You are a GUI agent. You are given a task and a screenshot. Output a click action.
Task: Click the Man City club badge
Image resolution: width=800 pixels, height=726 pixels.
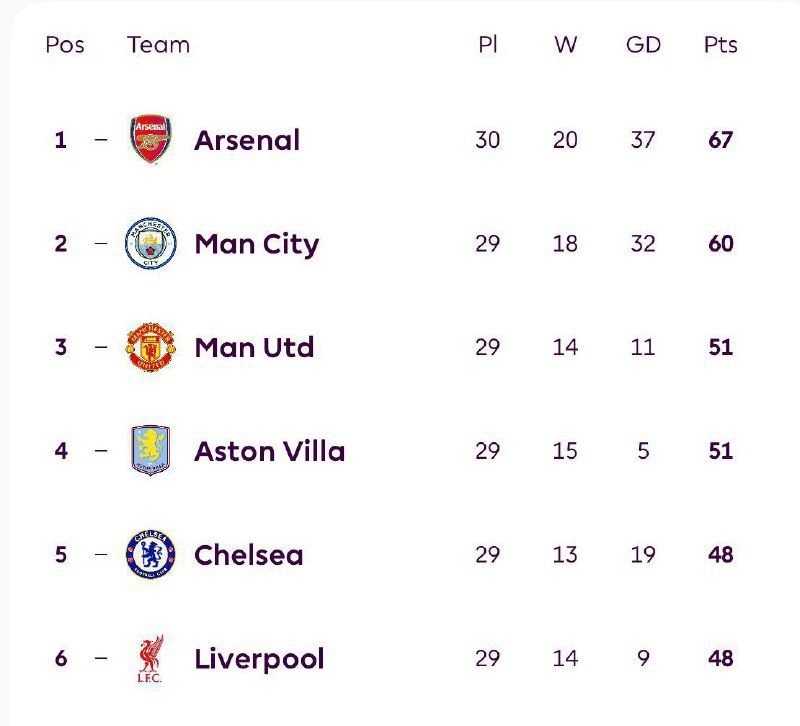point(151,244)
